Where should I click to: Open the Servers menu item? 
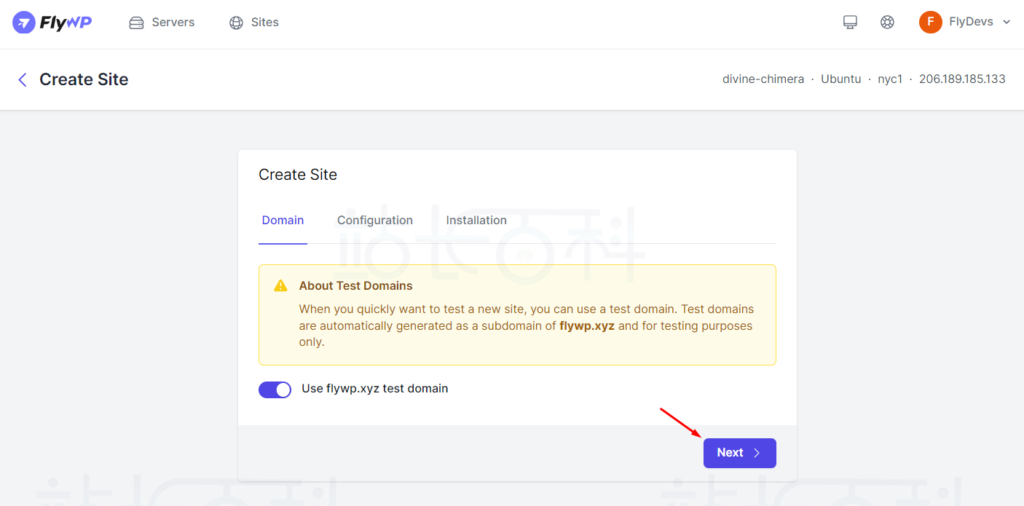pyautogui.click(x=173, y=22)
